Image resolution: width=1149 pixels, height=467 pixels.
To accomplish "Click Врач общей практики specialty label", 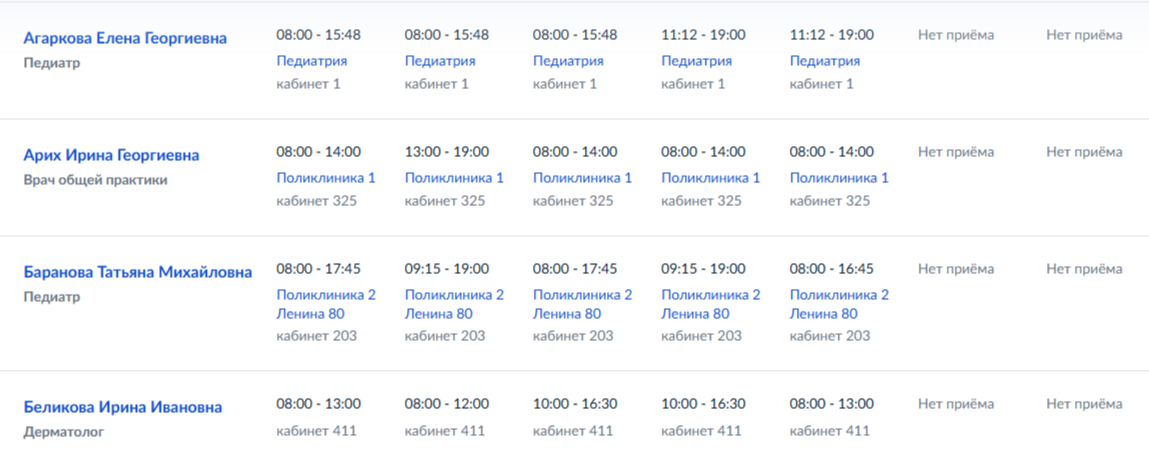I will coord(95,180).
